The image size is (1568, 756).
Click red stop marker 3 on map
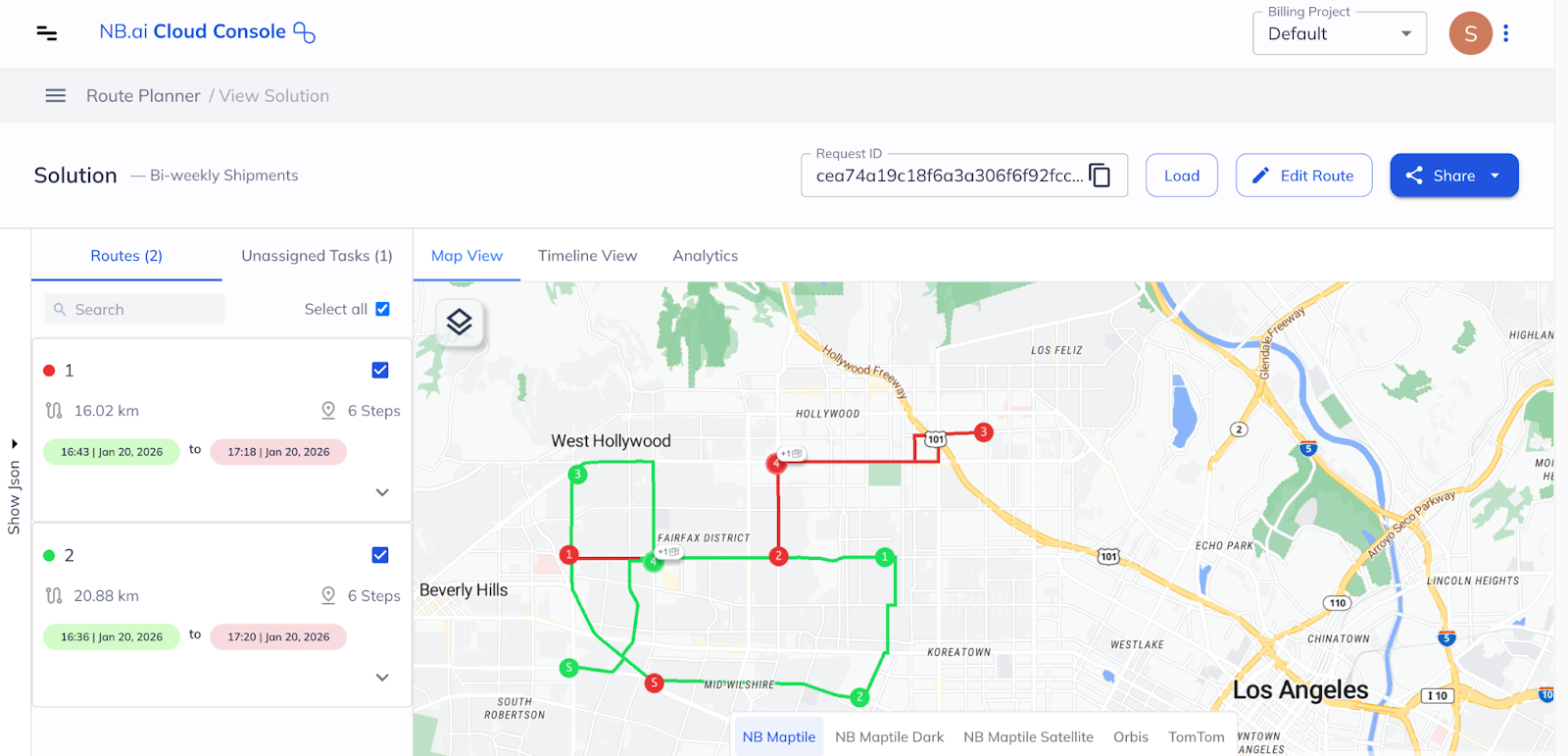[x=984, y=431]
